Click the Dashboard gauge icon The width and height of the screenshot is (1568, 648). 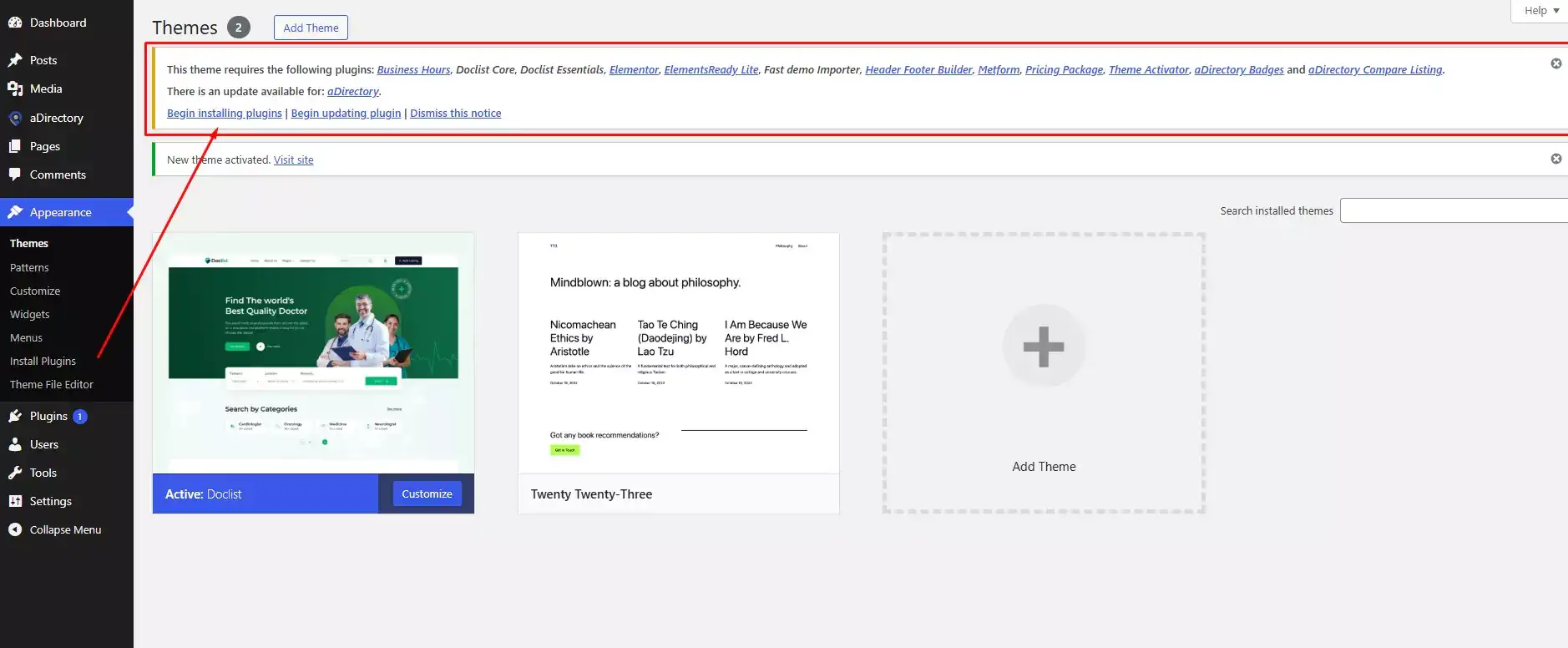15,23
